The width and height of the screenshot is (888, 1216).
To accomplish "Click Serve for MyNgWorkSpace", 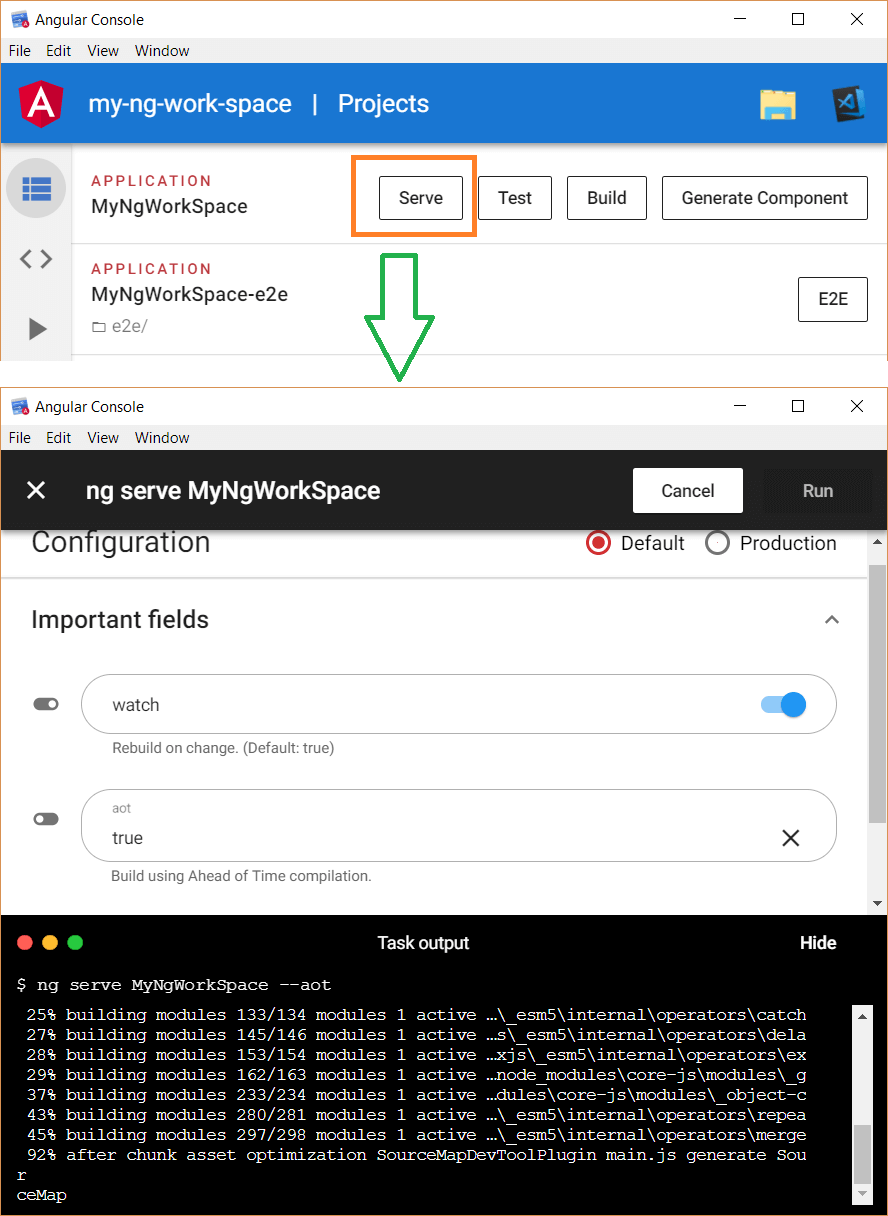I will 421,198.
